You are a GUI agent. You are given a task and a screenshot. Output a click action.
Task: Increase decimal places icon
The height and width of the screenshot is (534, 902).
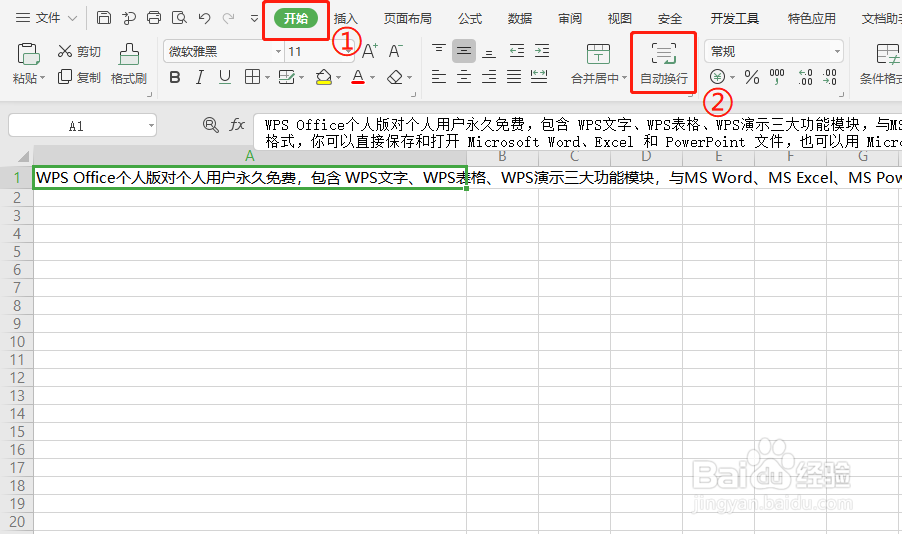pyautogui.click(x=805, y=77)
